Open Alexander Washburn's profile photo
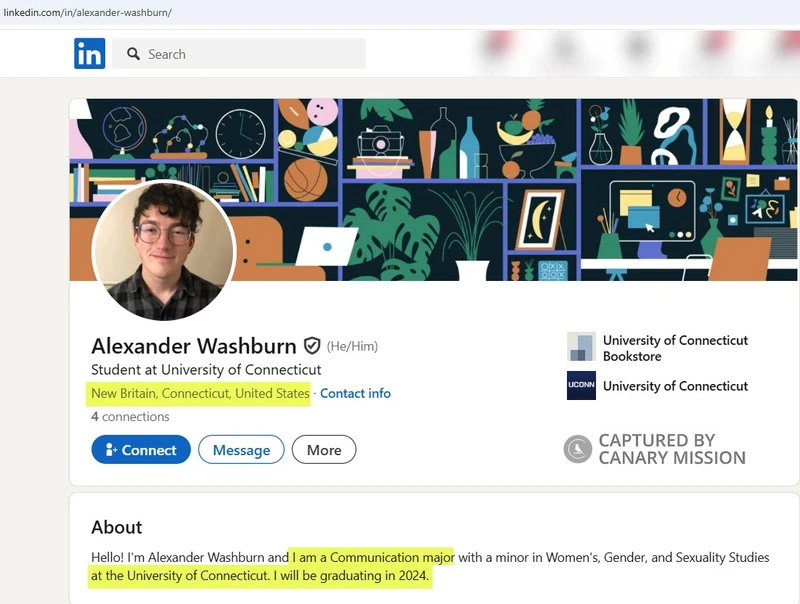Viewport: 800px width, 604px height. click(x=164, y=250)
